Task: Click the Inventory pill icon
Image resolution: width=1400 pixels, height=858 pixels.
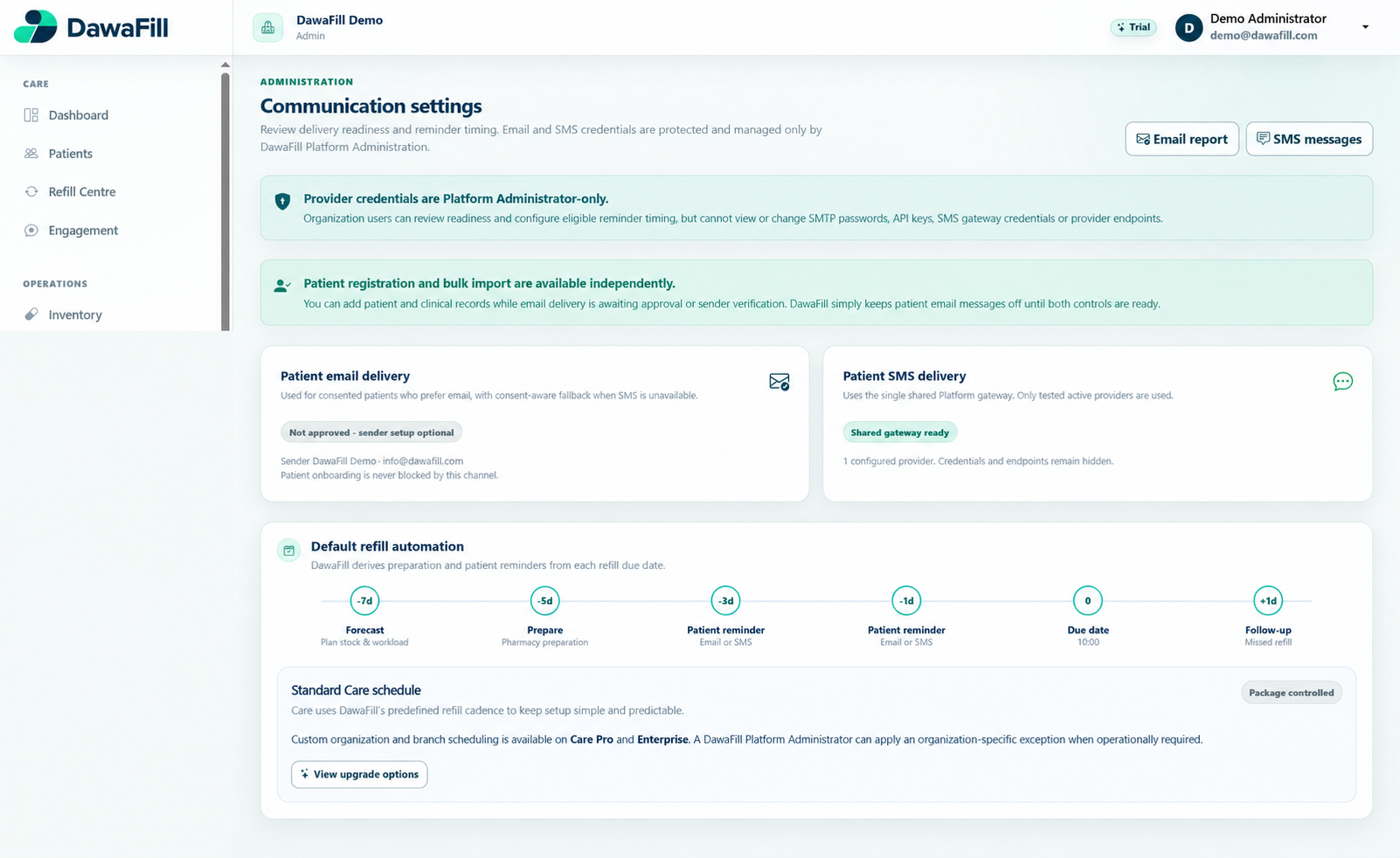Action: pos(31,315)
